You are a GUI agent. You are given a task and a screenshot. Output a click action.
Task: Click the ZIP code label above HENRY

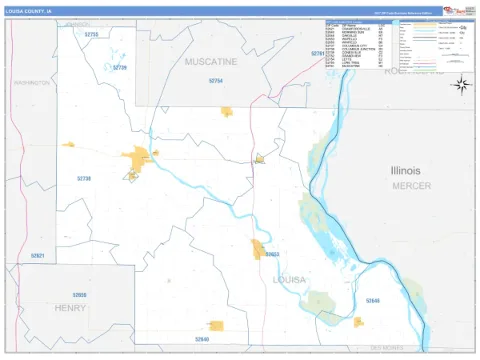tap(79, 295)
